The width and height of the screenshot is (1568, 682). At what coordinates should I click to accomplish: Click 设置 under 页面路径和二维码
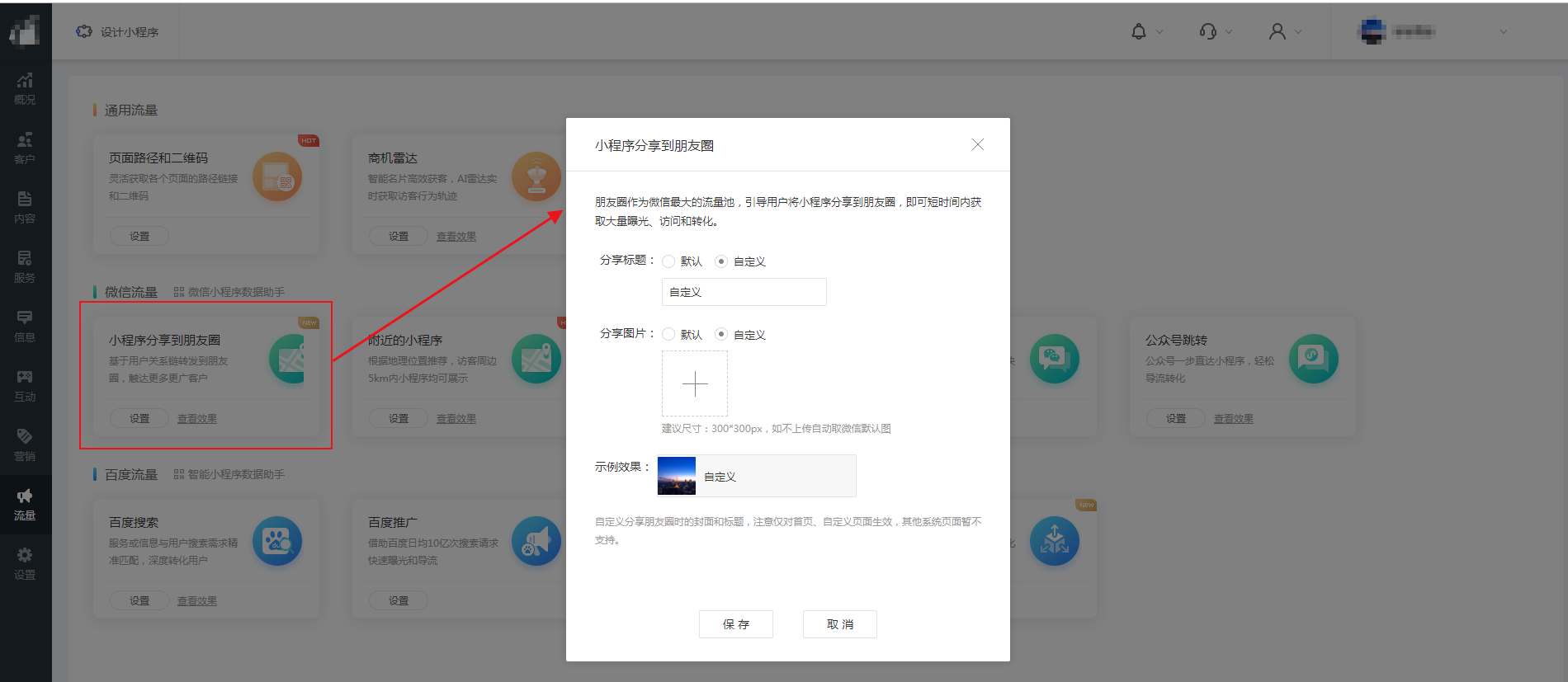139,237
